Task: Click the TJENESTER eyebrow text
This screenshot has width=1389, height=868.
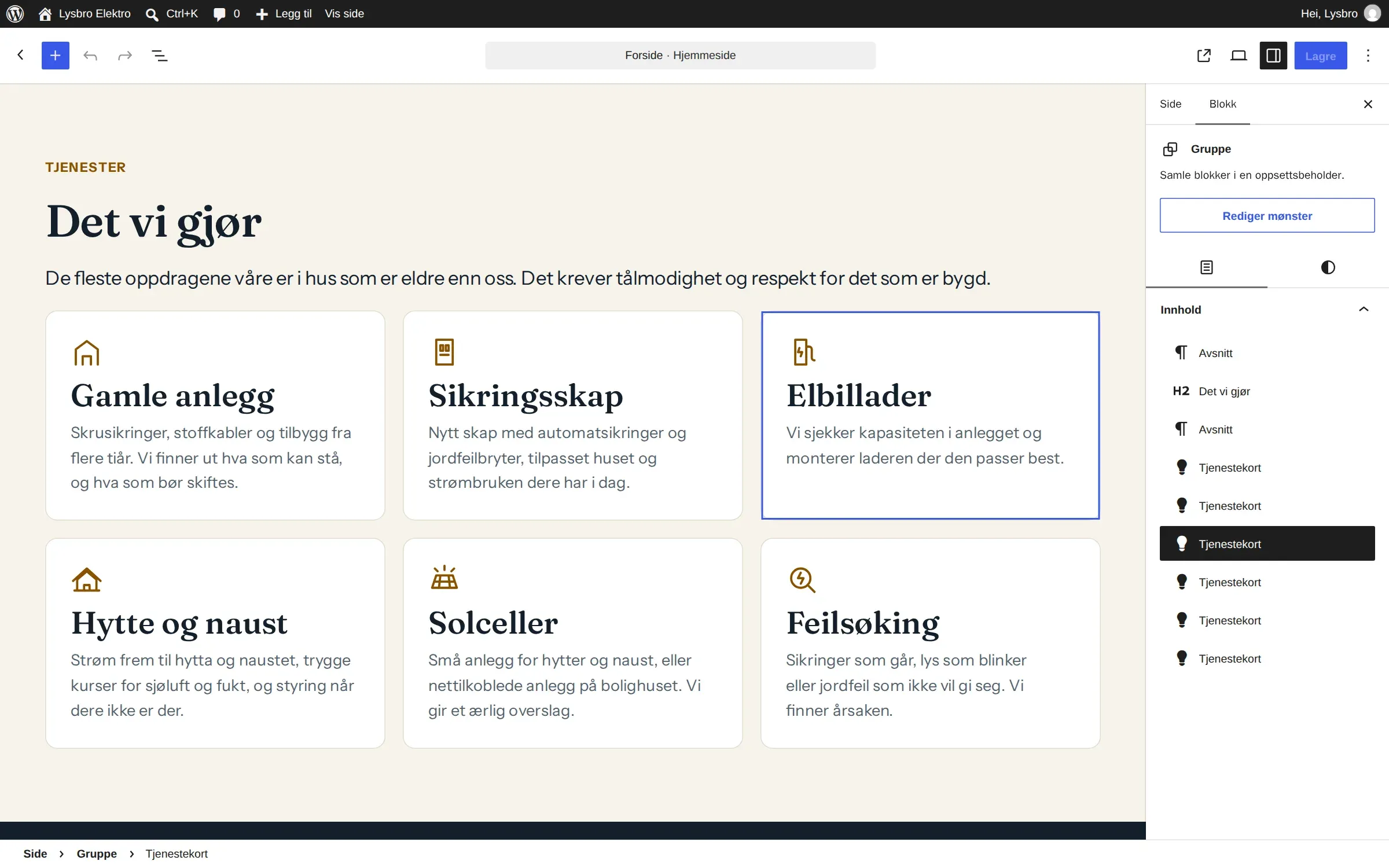Action: tap(86, 167)
